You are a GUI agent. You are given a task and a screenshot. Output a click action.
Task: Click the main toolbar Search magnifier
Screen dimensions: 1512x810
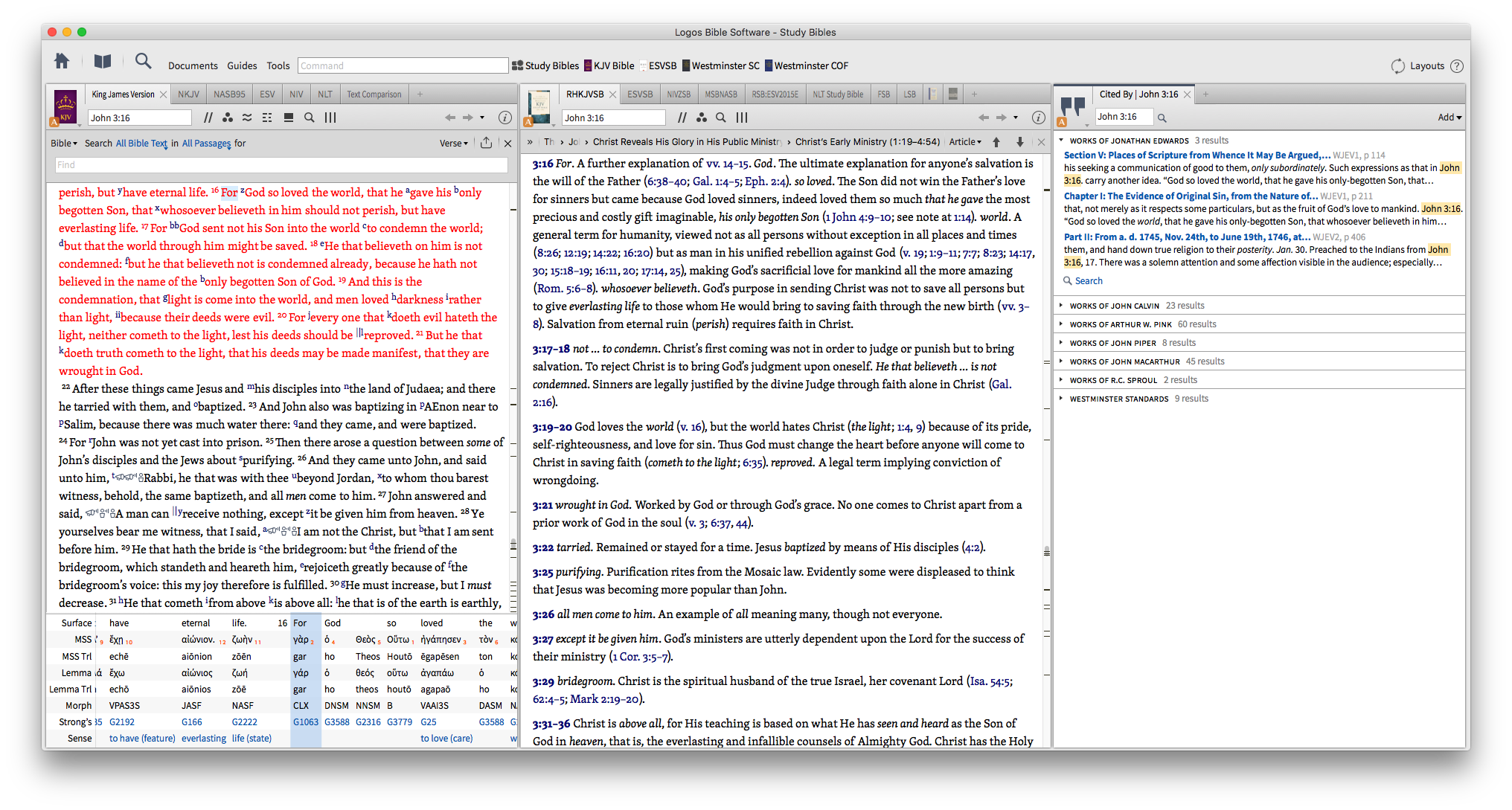pyautogui.click(x=143, y=62)
